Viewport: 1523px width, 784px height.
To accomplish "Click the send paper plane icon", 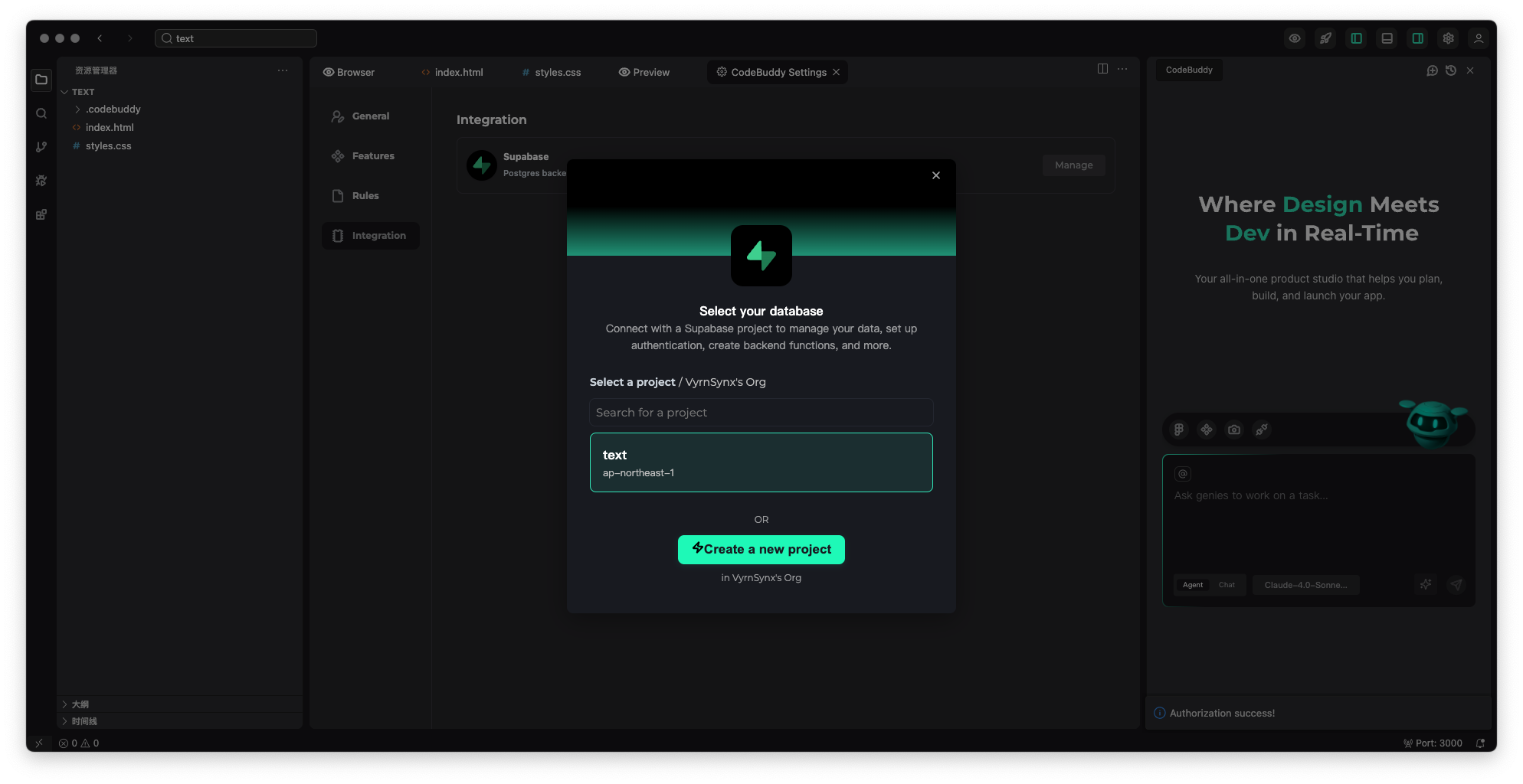I will pyautogui.click(x=1456, y=585).
